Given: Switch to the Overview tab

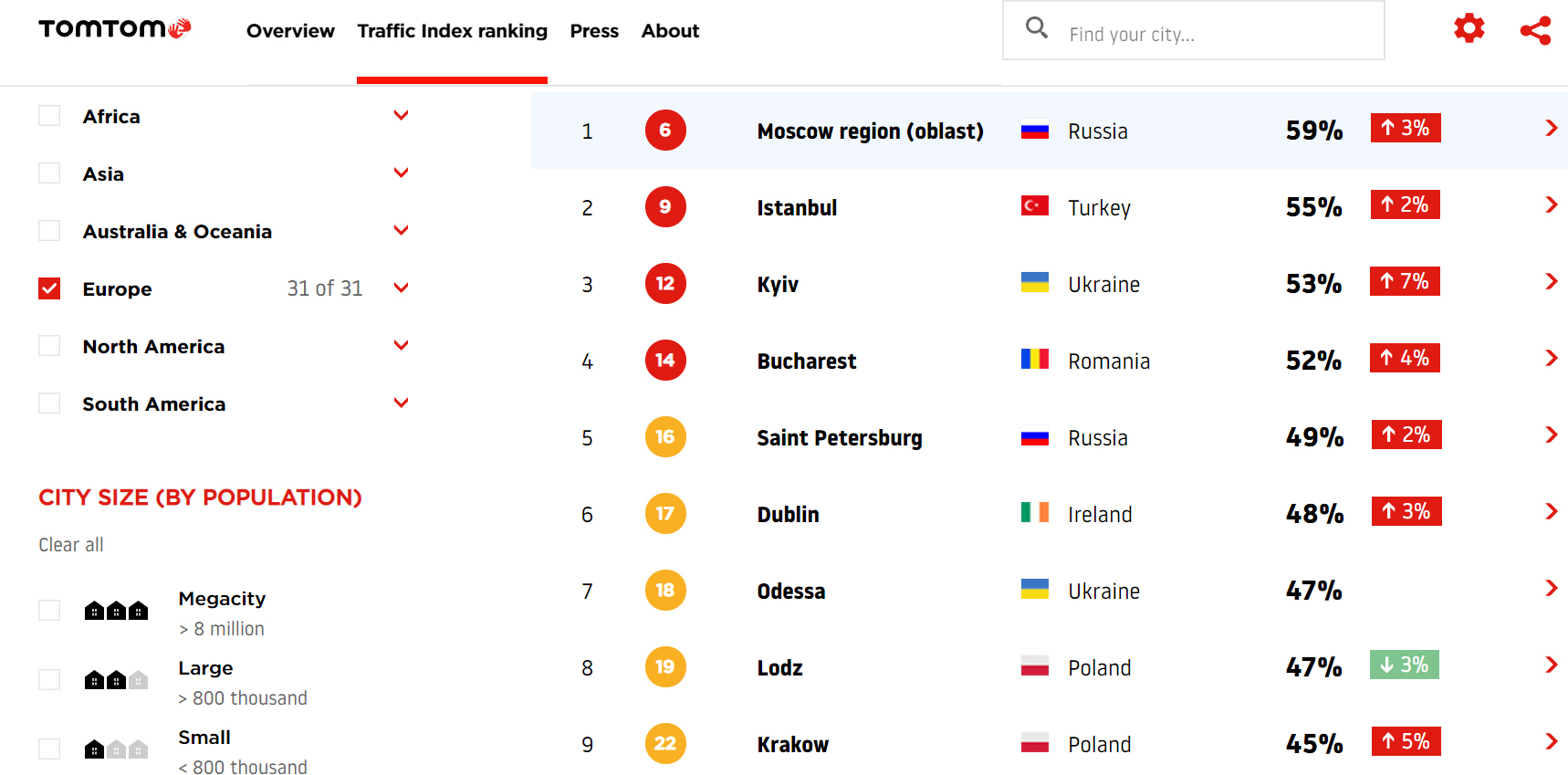Looking at the screenshot, I should coord(290,31).
